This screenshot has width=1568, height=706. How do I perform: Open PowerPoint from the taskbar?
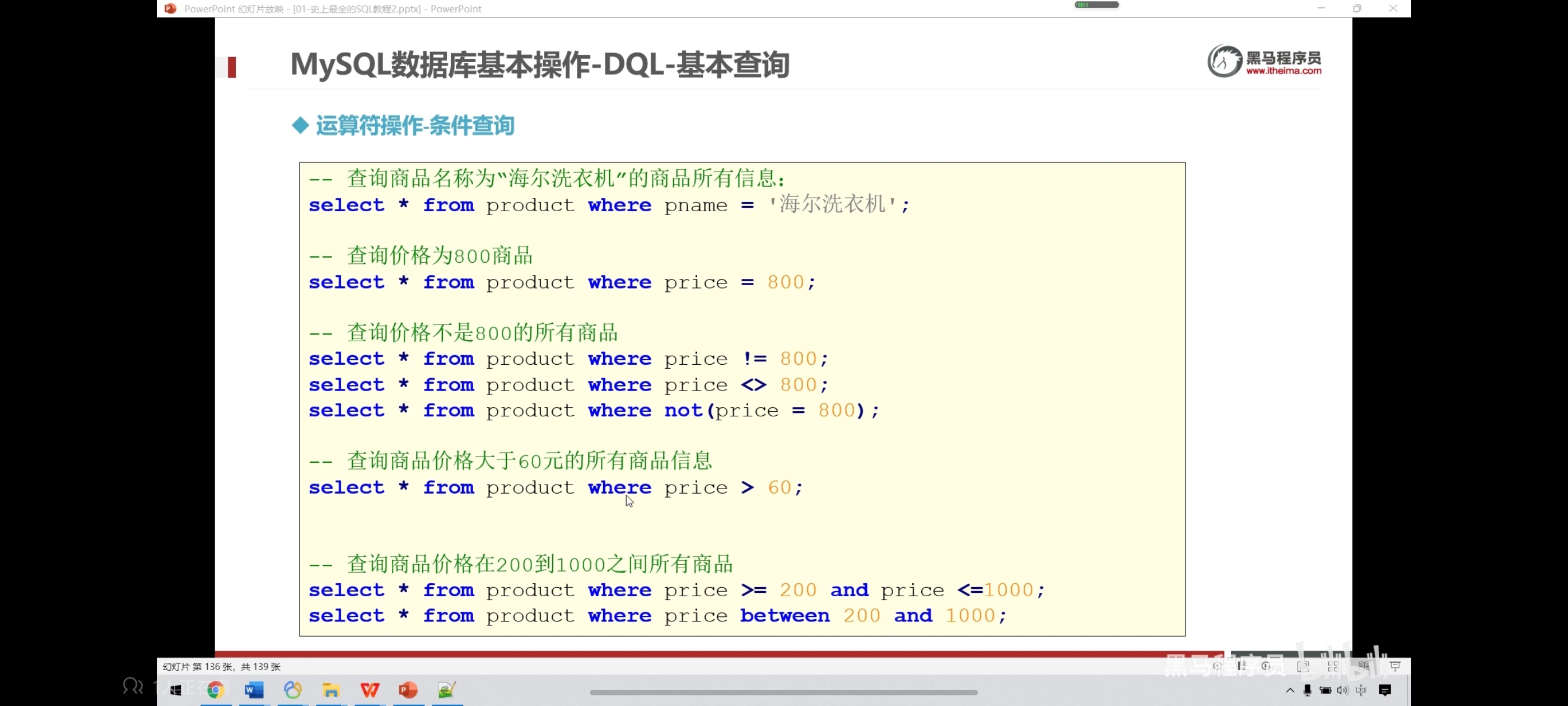(x=408, y=690)
